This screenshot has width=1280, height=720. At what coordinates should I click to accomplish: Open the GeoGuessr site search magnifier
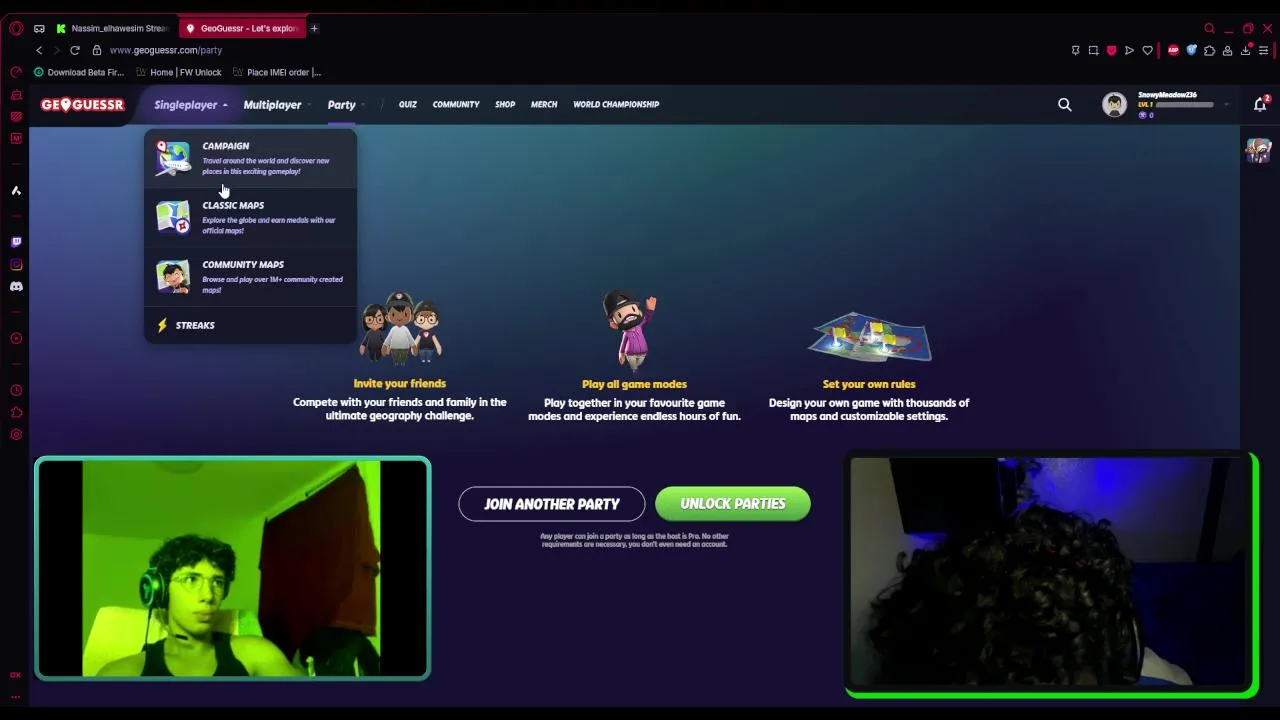[1065, 104]
